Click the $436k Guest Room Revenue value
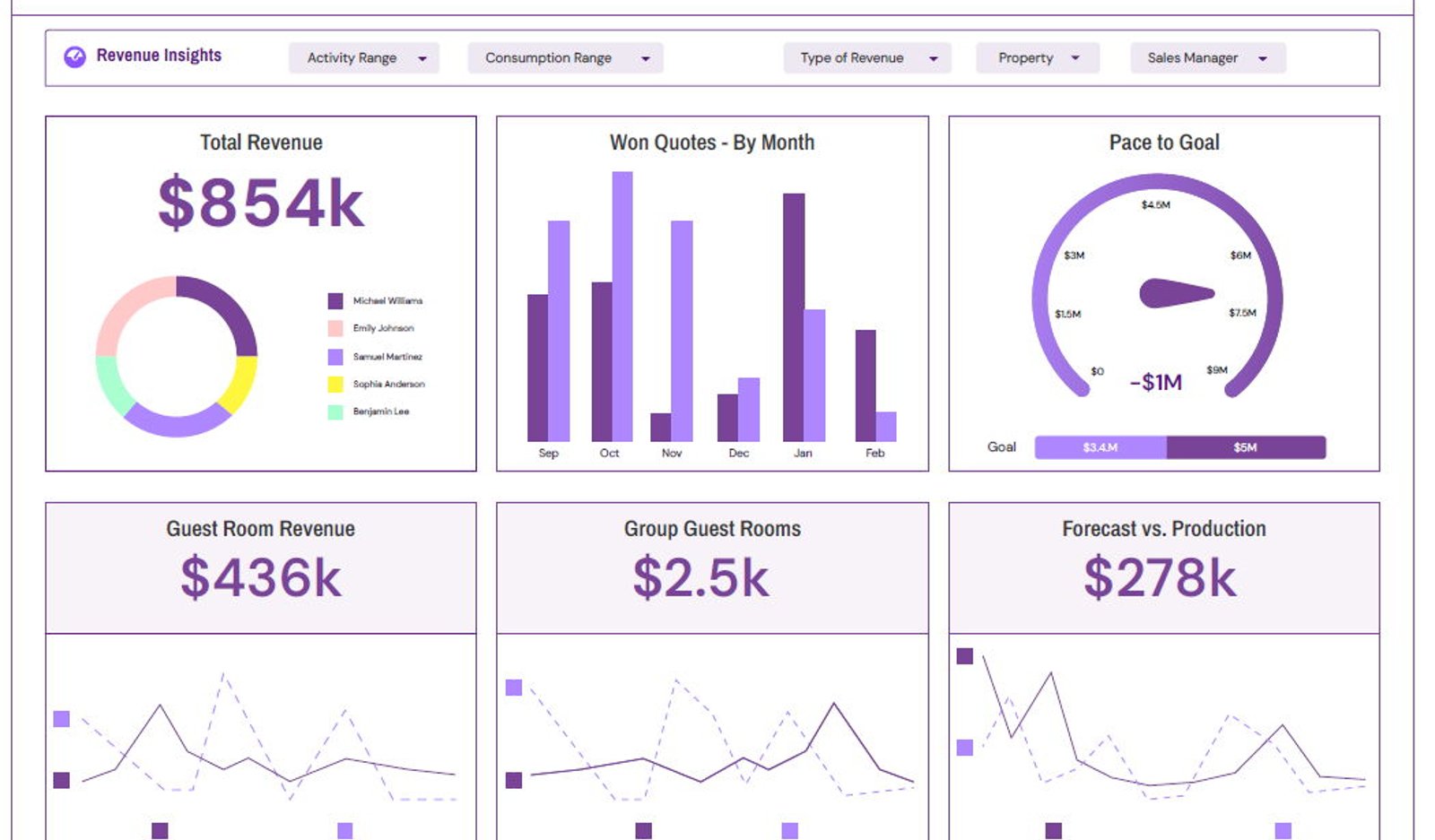1435x840 pixels. click(x=261, y=577)
